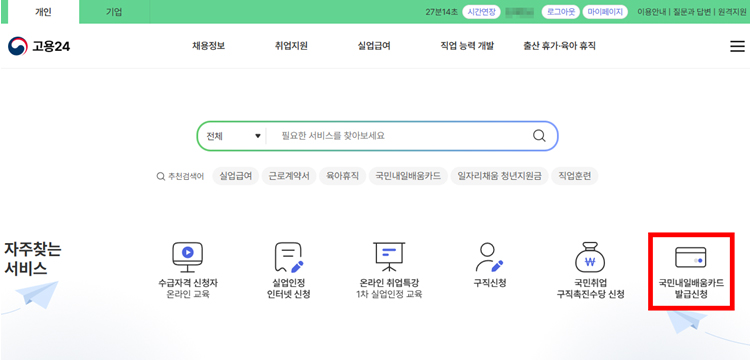
Task: Open the hamburger menu icon
Action: (x=737, y=46)
